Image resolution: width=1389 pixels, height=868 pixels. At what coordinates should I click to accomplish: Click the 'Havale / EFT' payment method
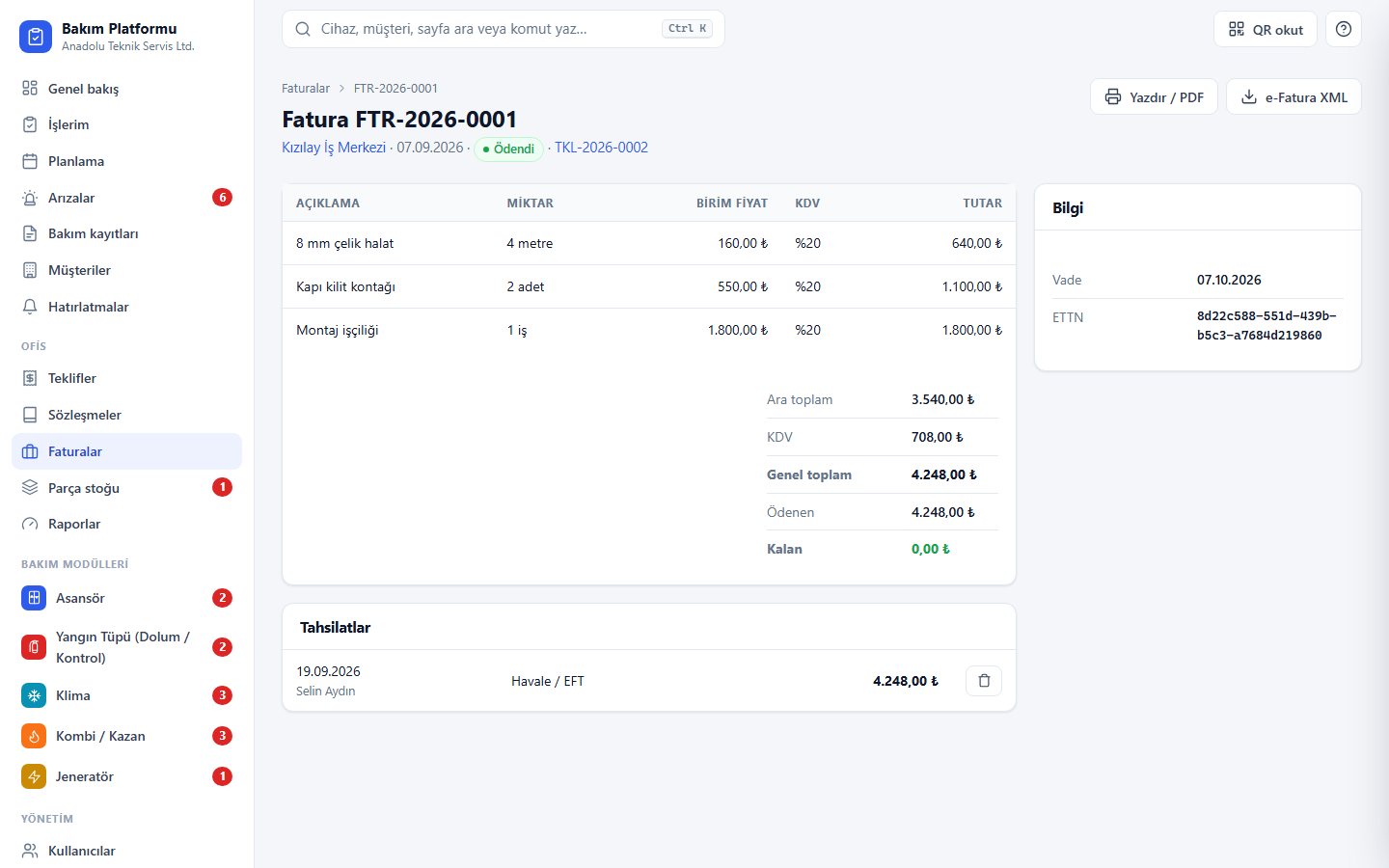[548, 681]
